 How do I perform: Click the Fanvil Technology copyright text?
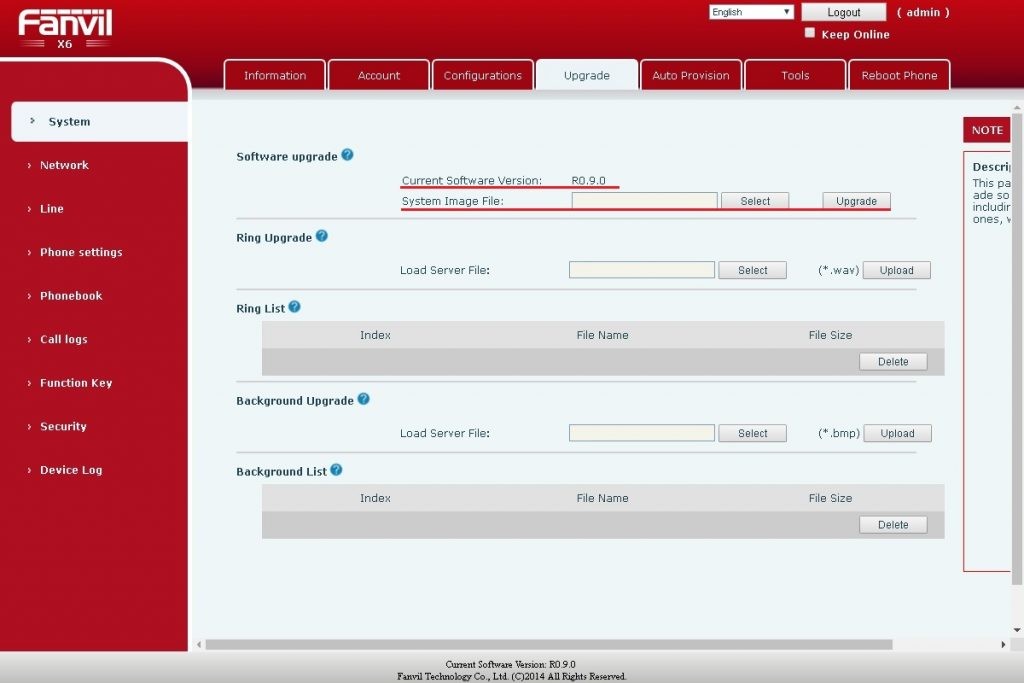[x=511, y=676]
